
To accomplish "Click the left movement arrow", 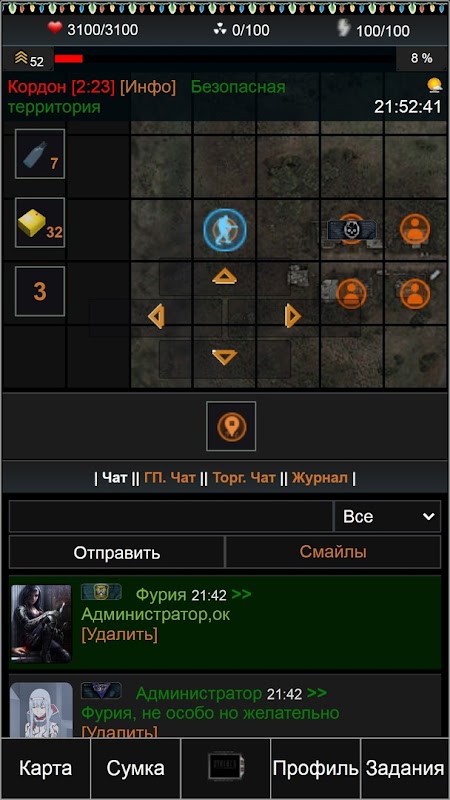I will pyautogui.click(x=156, y=316).
